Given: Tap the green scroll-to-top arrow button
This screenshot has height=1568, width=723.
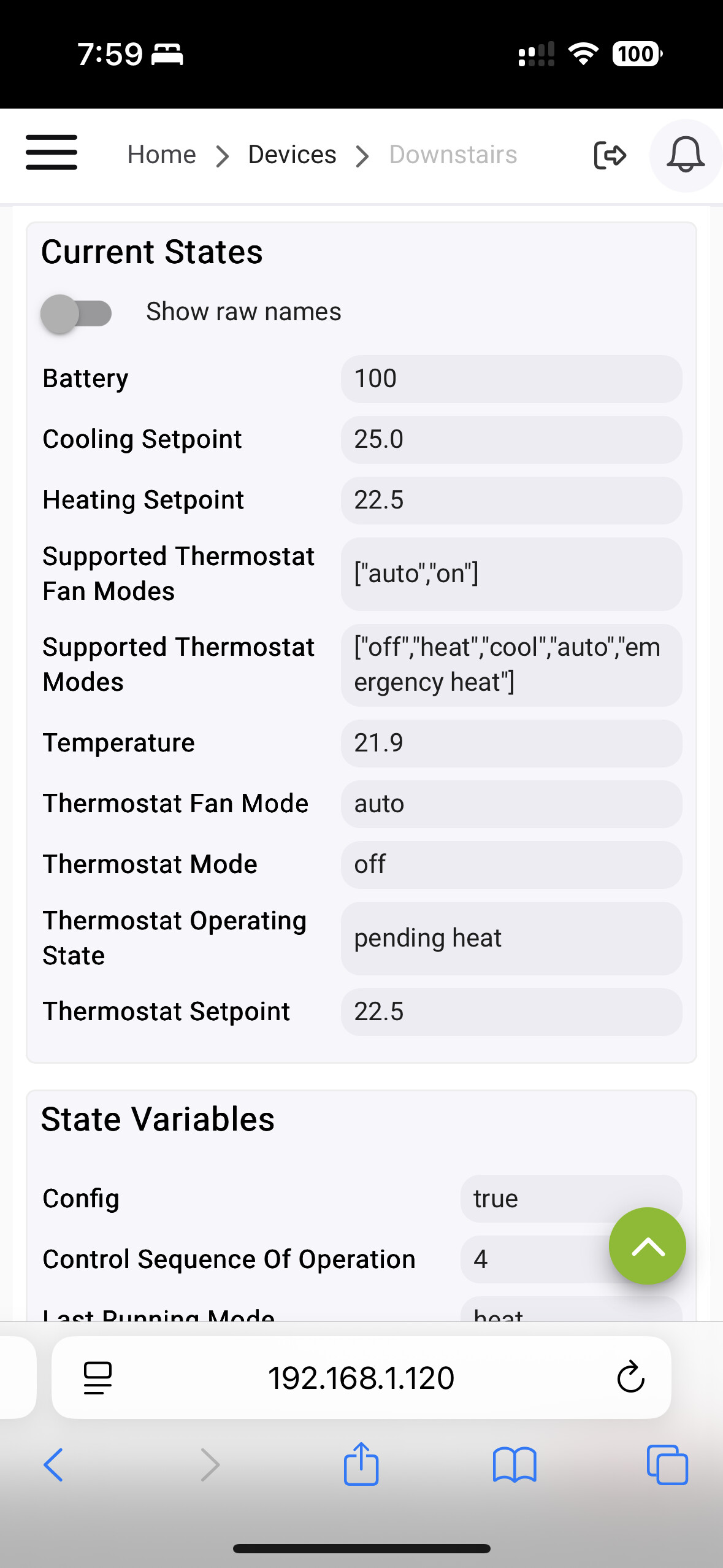Looking at the screenshot, I should [x=647, y=1246].
